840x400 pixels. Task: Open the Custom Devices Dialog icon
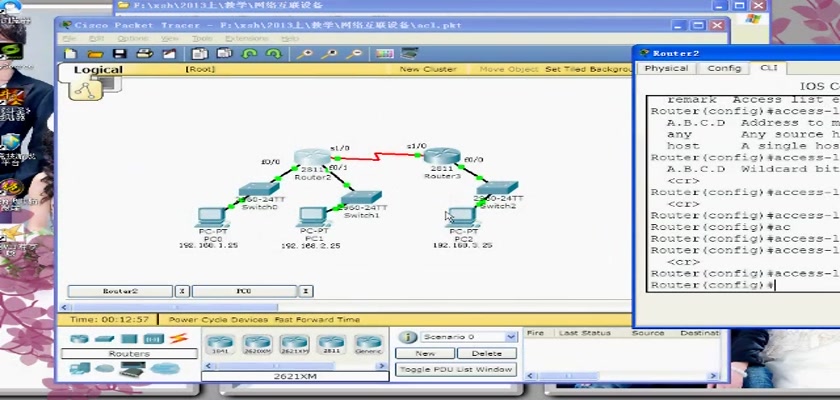coord(410,54)
